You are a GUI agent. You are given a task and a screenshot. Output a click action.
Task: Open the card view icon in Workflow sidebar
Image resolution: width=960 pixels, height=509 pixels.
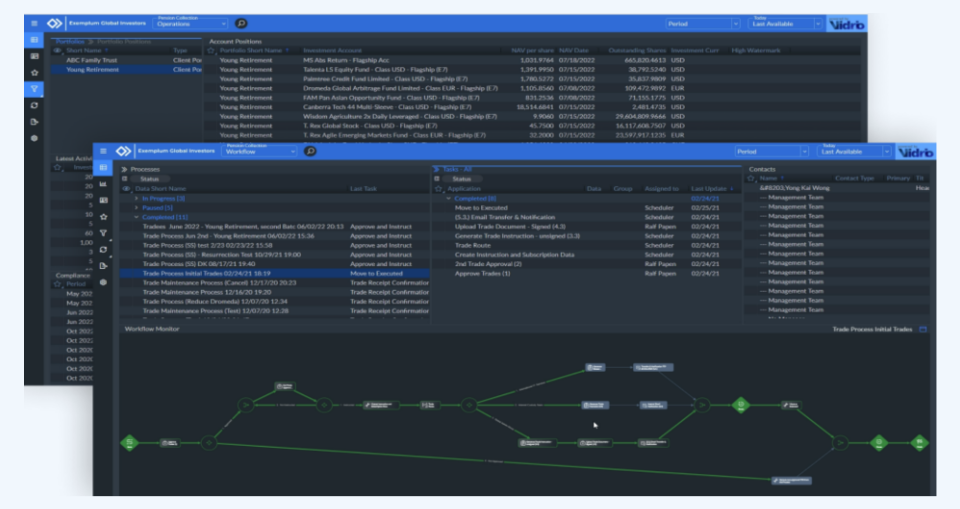[x=103, y=200]
